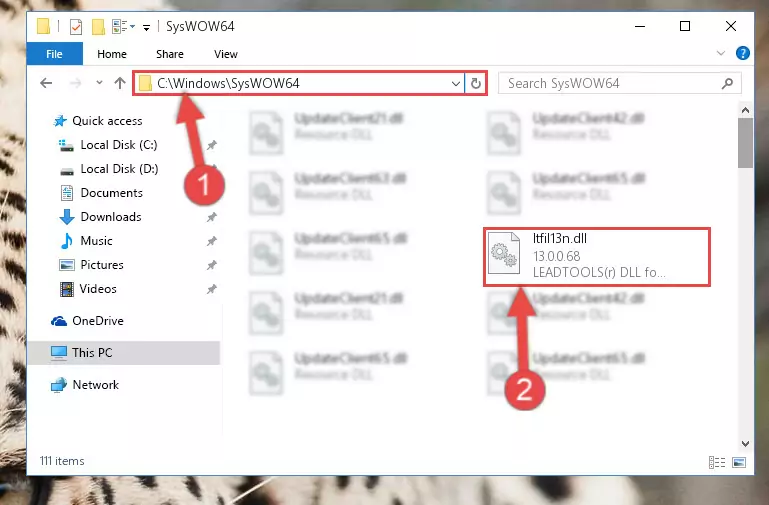Expand the ribbon with the chevron
769x505 pixels.
pyautogui.click(x=720, y=53)
